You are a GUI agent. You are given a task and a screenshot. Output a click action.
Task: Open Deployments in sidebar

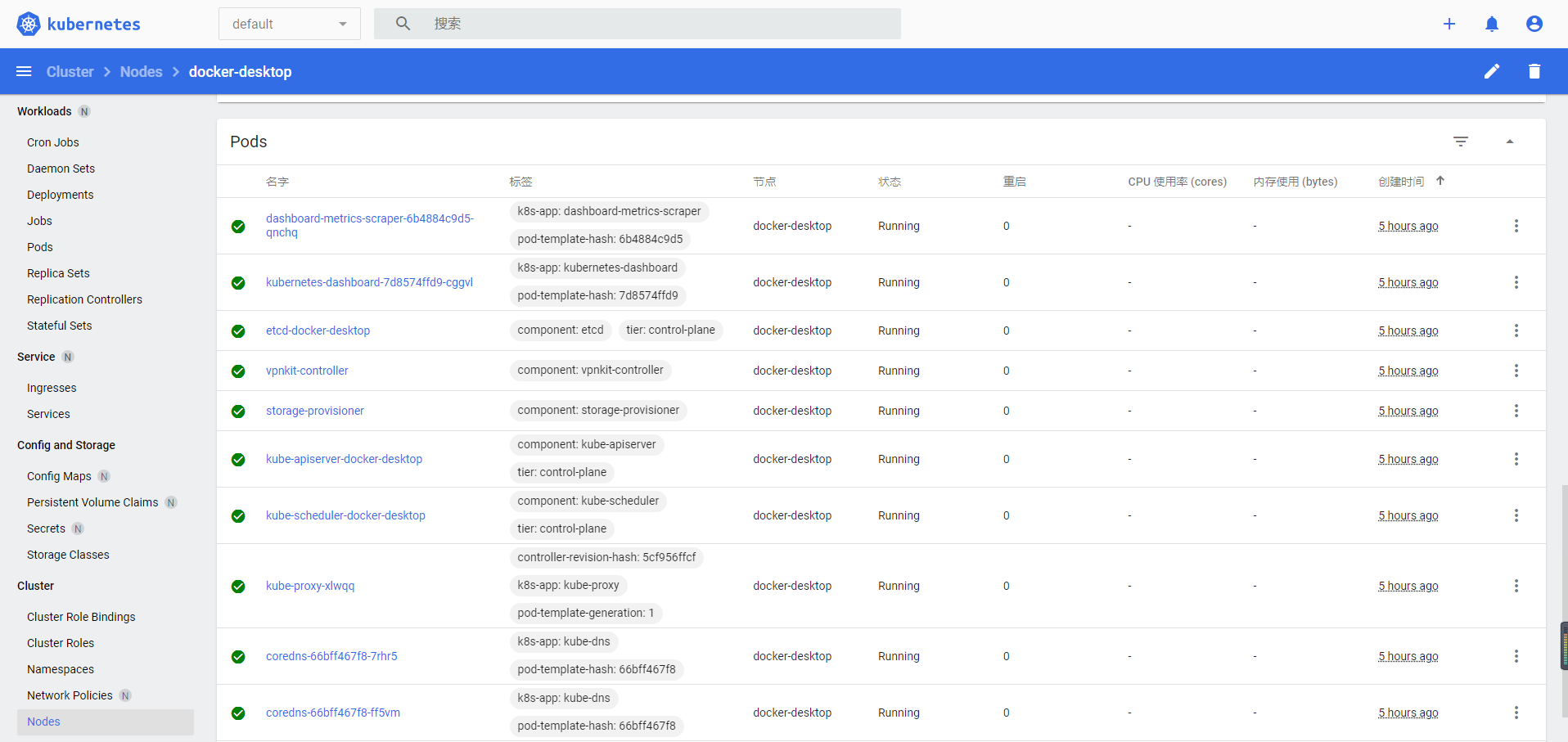click(60, 195)
